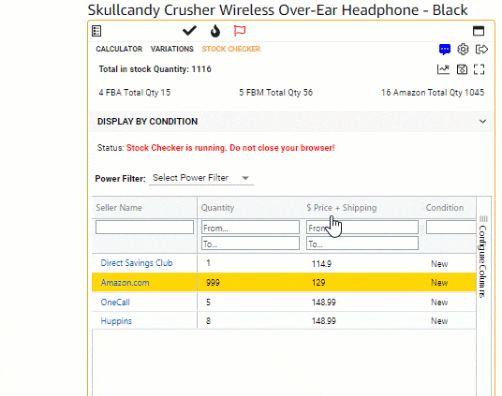Open the chart trend icon
Viewport: 502px width, 396px height.
(x=443, y=69)
